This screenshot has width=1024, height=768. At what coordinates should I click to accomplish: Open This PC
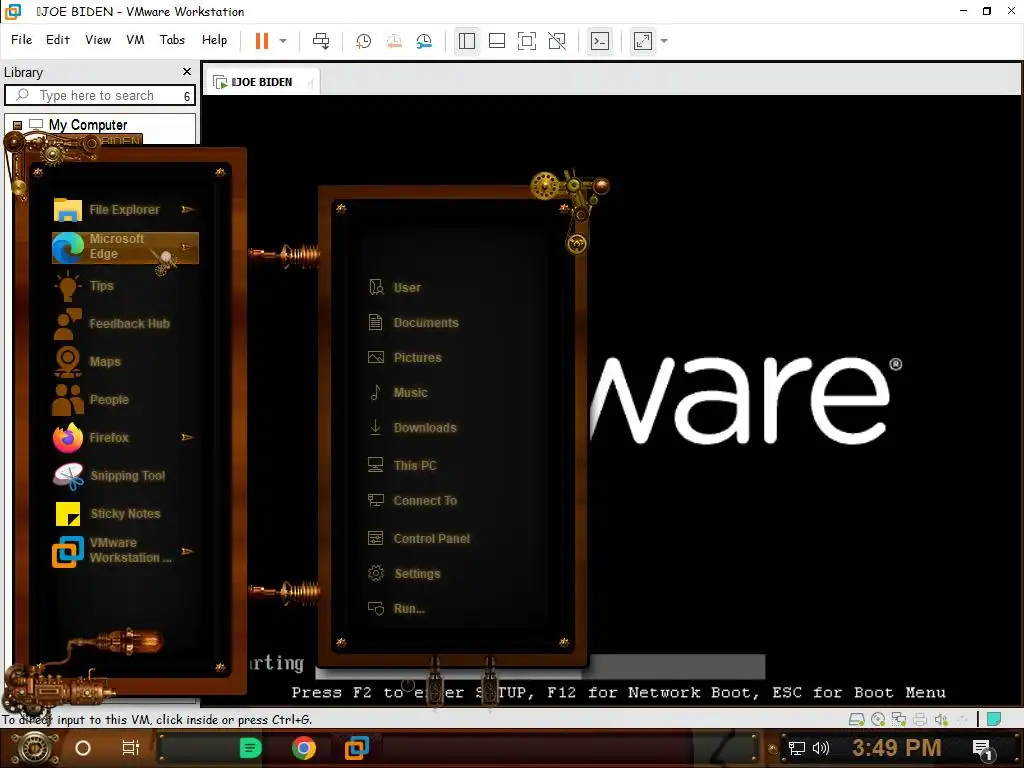(x=402, y=466)
